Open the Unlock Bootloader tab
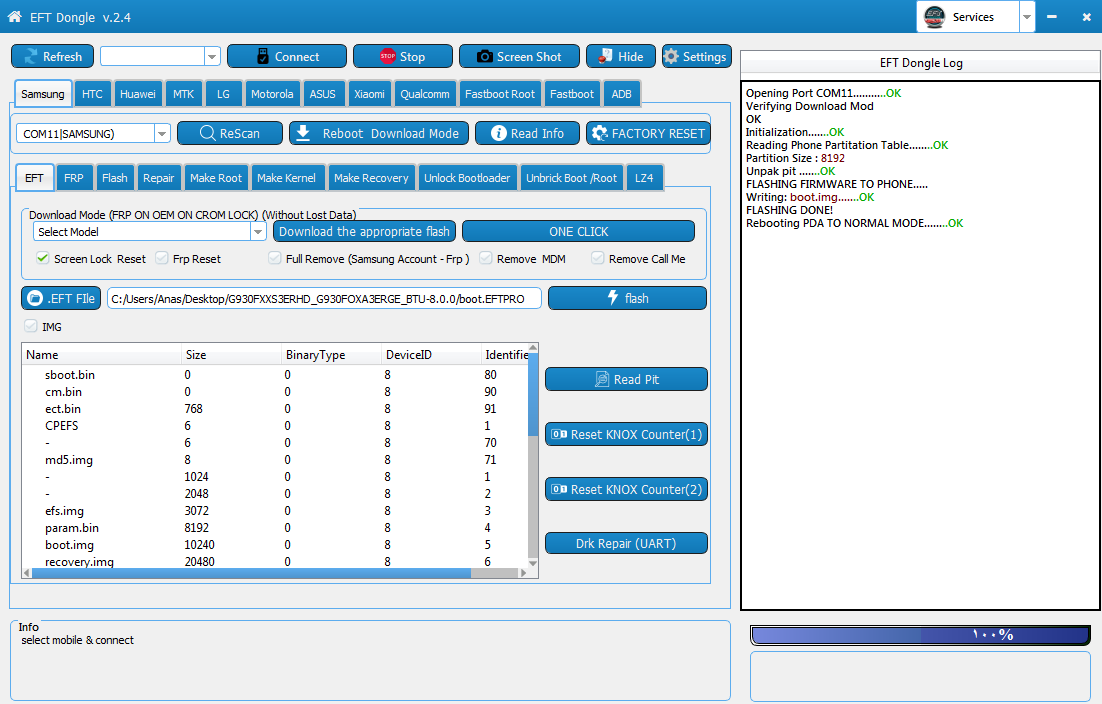1102x704 pixels. pos(467,178)
